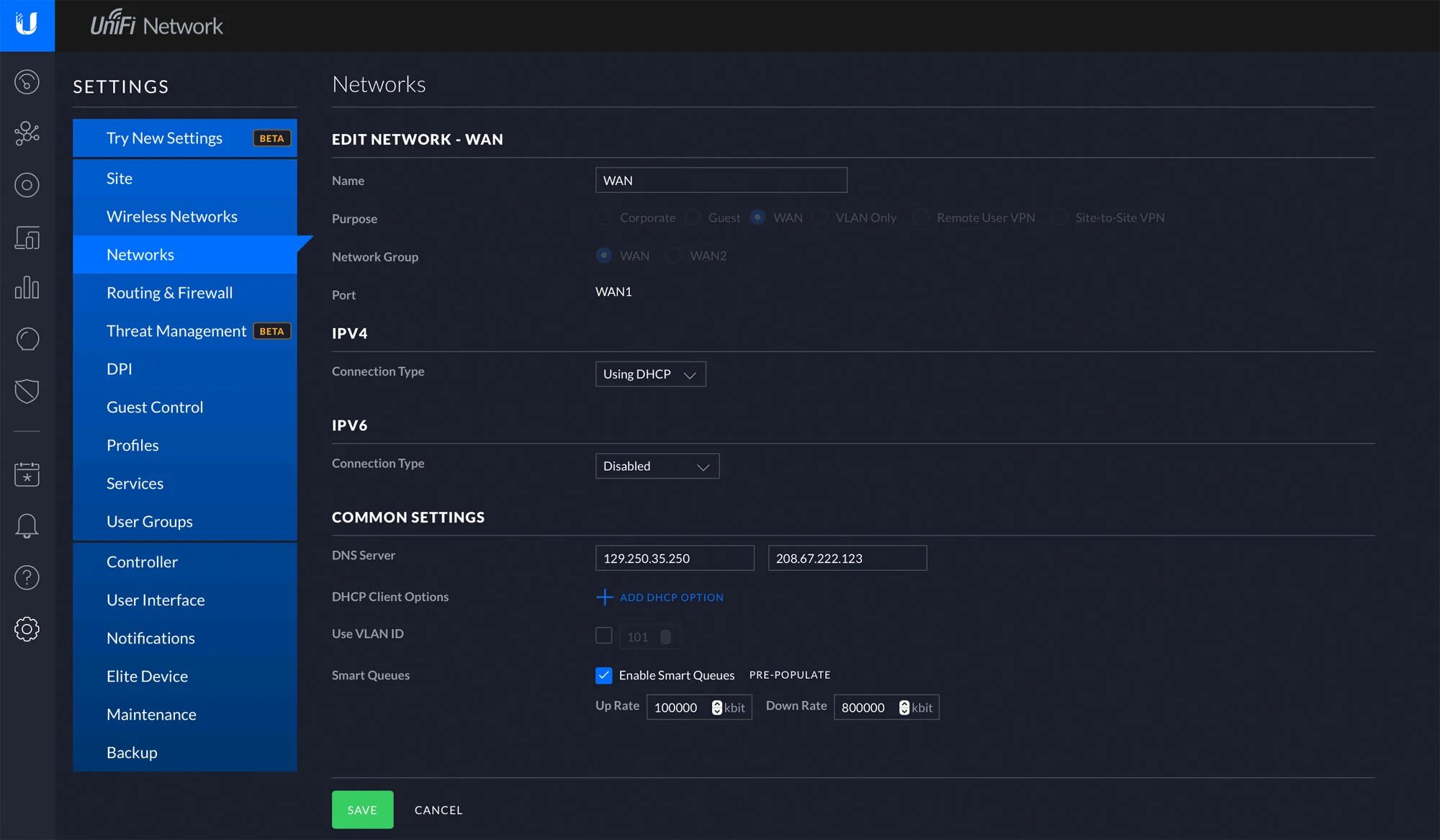Select WAN2 network group radio button
1440x840 pixels.
(x=674, y=256)
